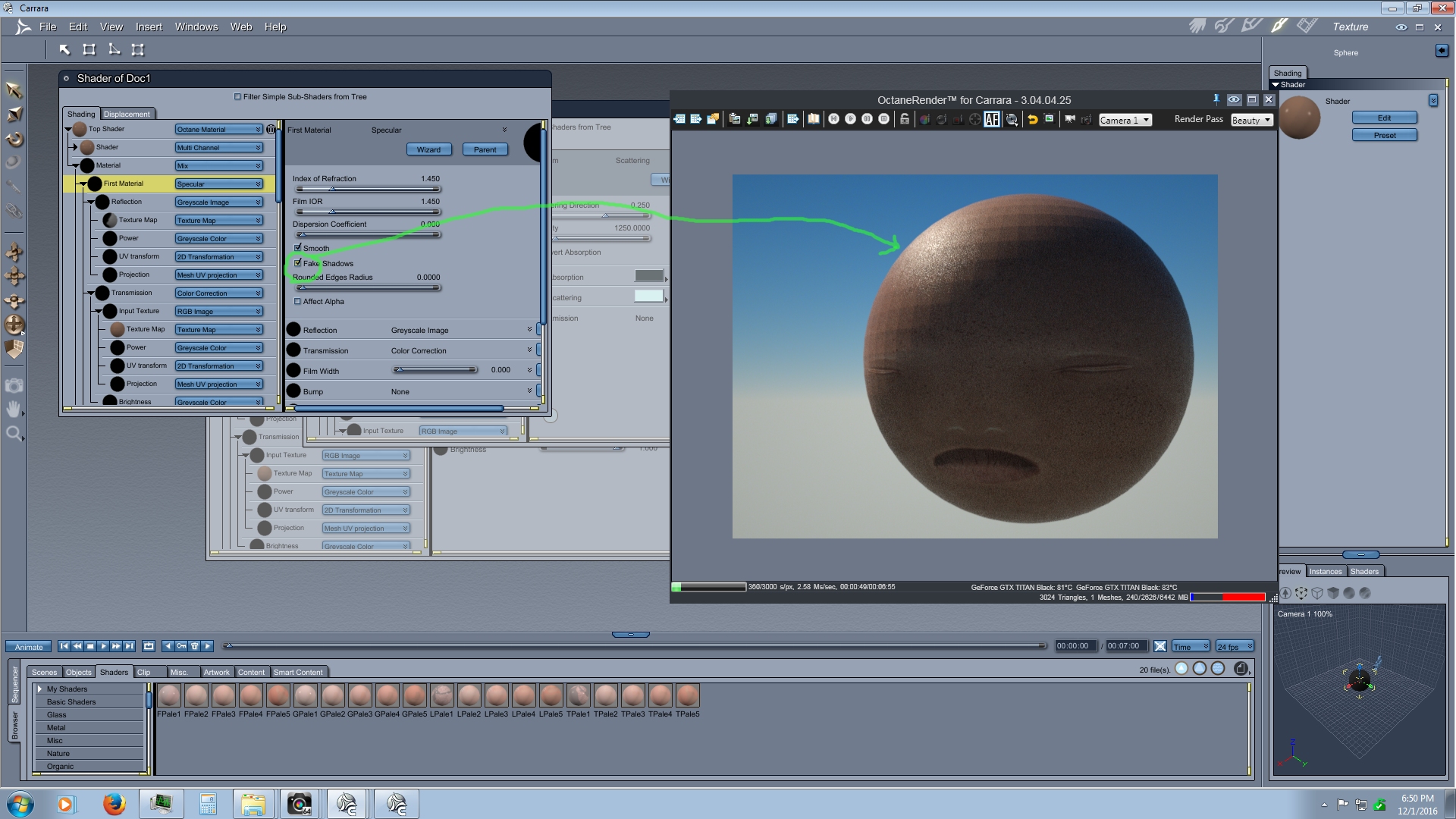Toggle the Fake Shadows checkbox
This screenshot has height=819, width=1456.
(298, 263)
